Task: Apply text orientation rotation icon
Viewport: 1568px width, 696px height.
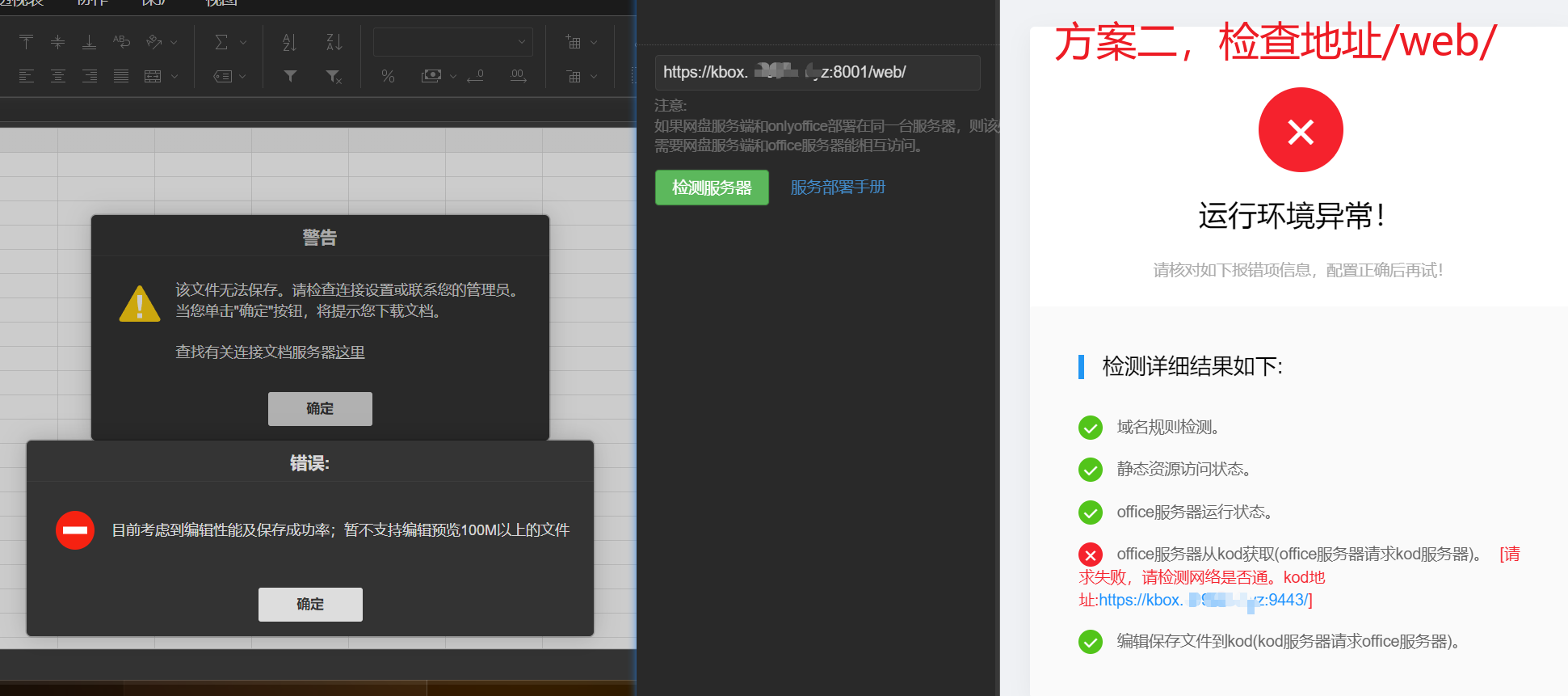Action: click(x=153, y=41)
